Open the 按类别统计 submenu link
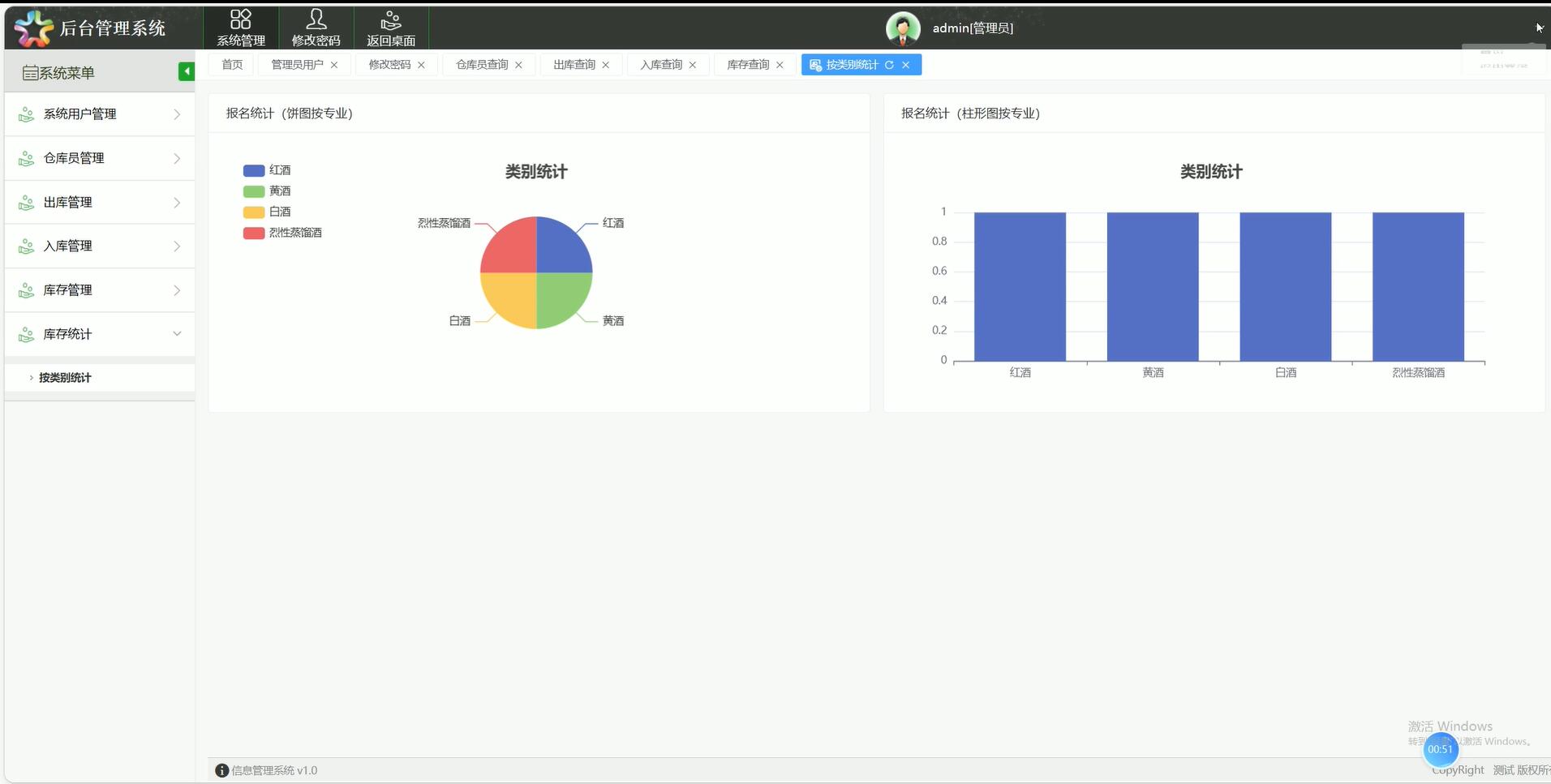The width and height of the screenshot is (1551, 784). [x=65, y=378]
